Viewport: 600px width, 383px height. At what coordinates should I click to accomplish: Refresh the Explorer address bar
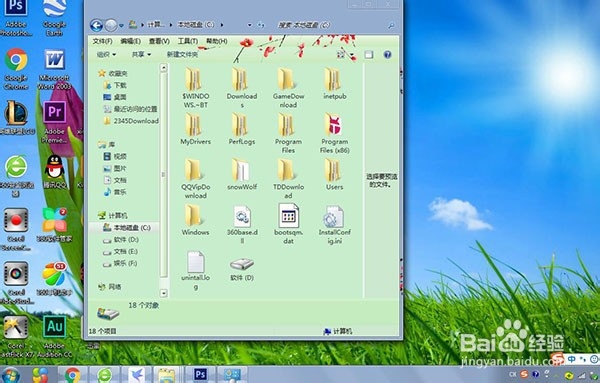[261, 25]
